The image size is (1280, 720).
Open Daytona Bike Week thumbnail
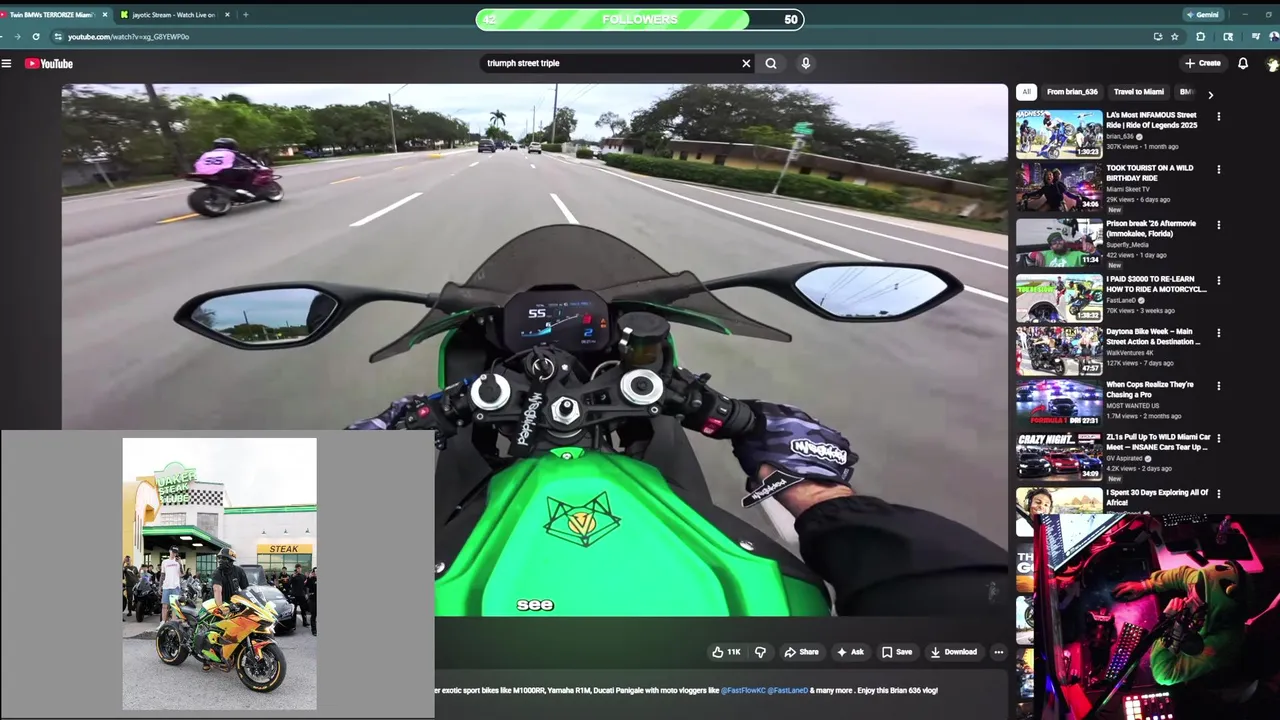pyautogui.click(x=1059, y=351)
